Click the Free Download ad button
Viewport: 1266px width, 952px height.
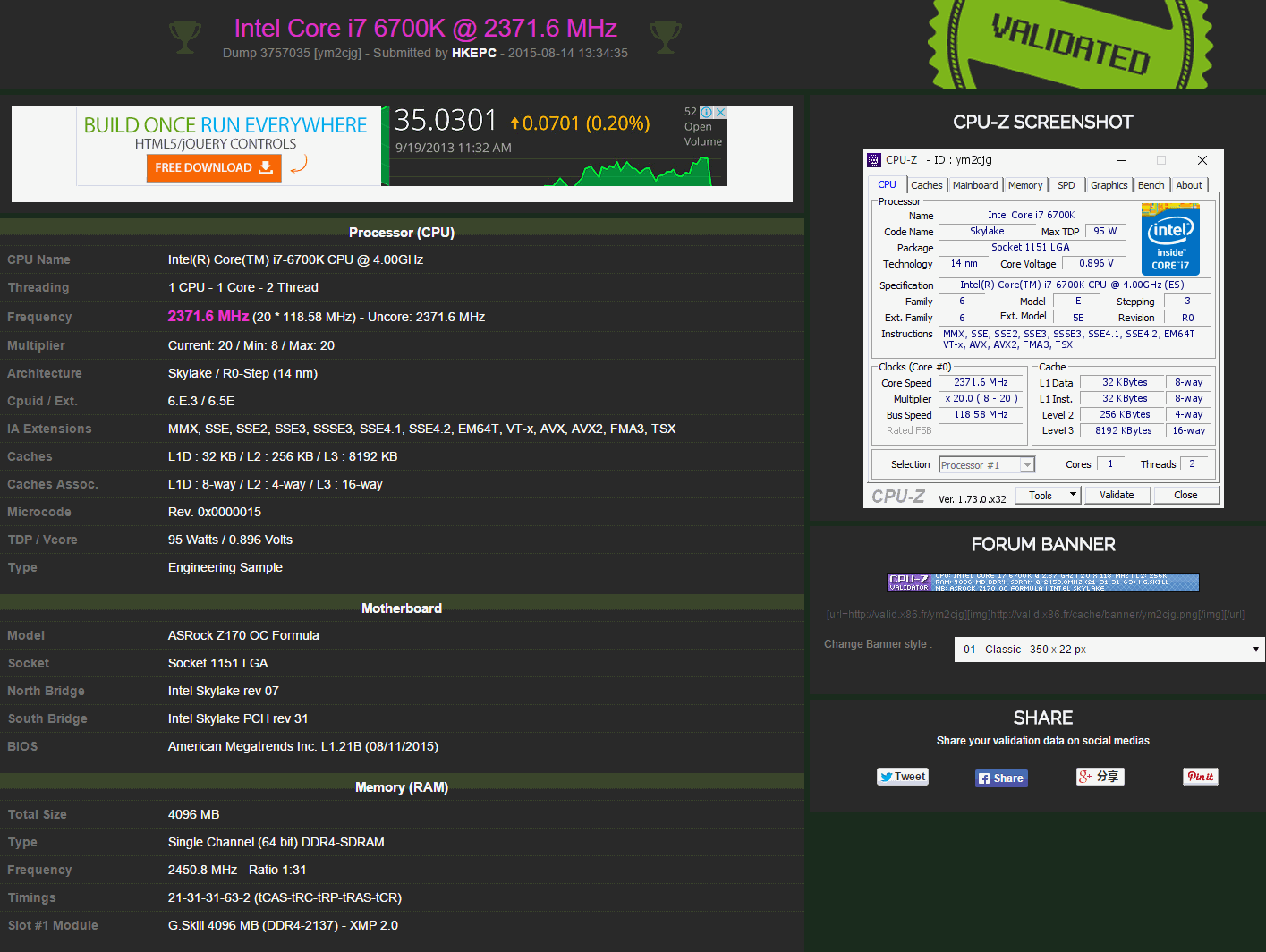pos(214,167)
